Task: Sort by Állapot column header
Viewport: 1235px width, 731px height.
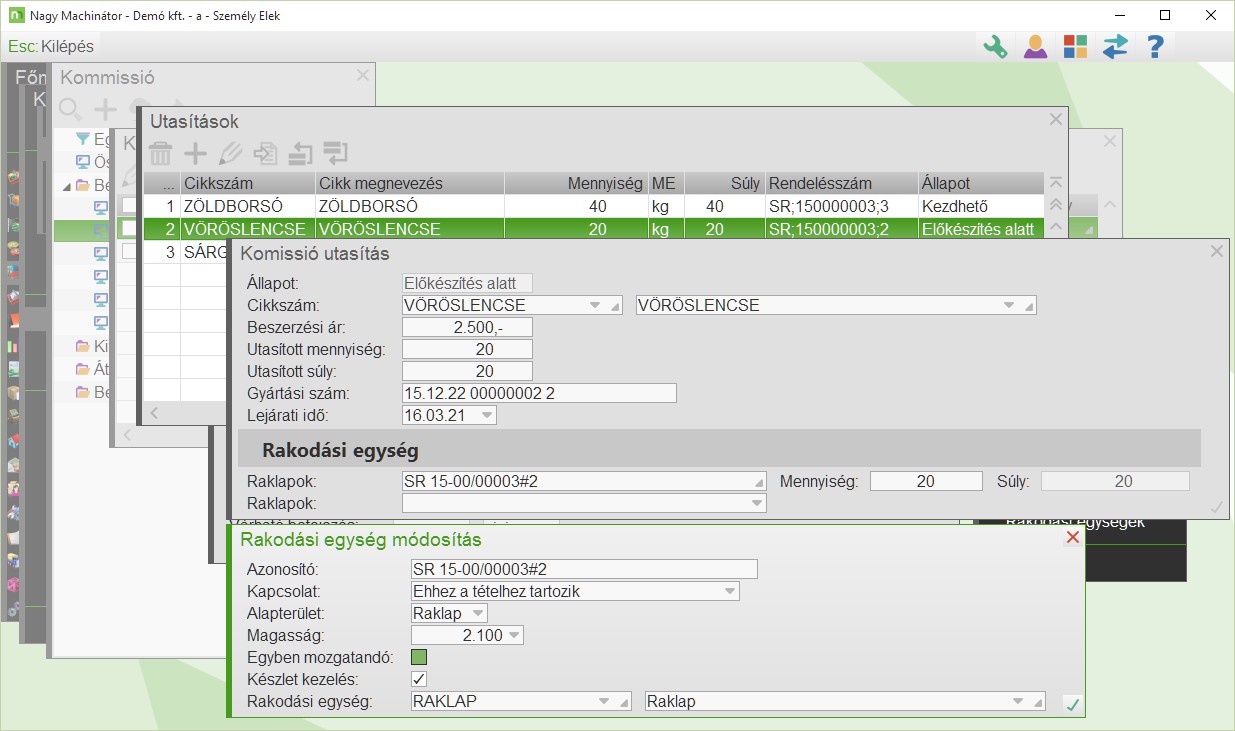Action: click(980, 183)
